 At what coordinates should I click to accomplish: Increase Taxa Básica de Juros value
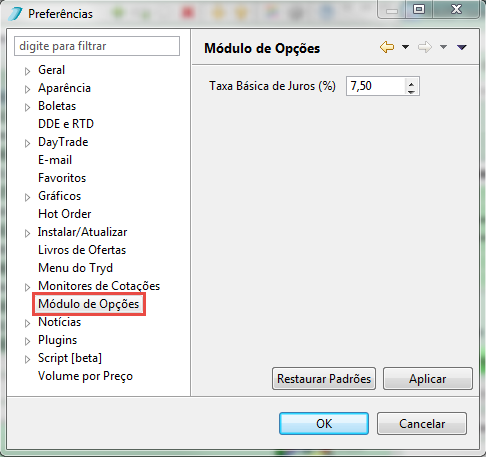coord(411,83)
